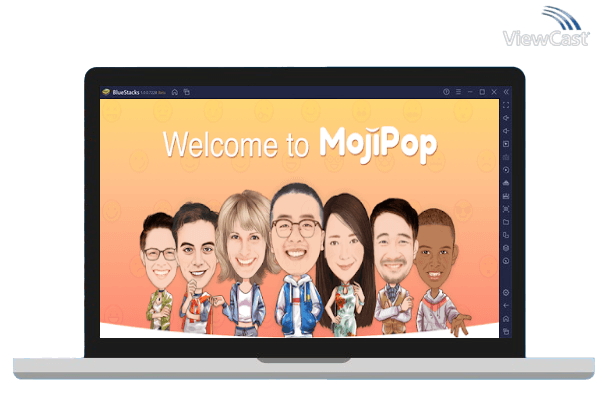
Task: Click the overlapping rectangles sidebar icon
Action: pyautogui.click(x=506, y=235)
